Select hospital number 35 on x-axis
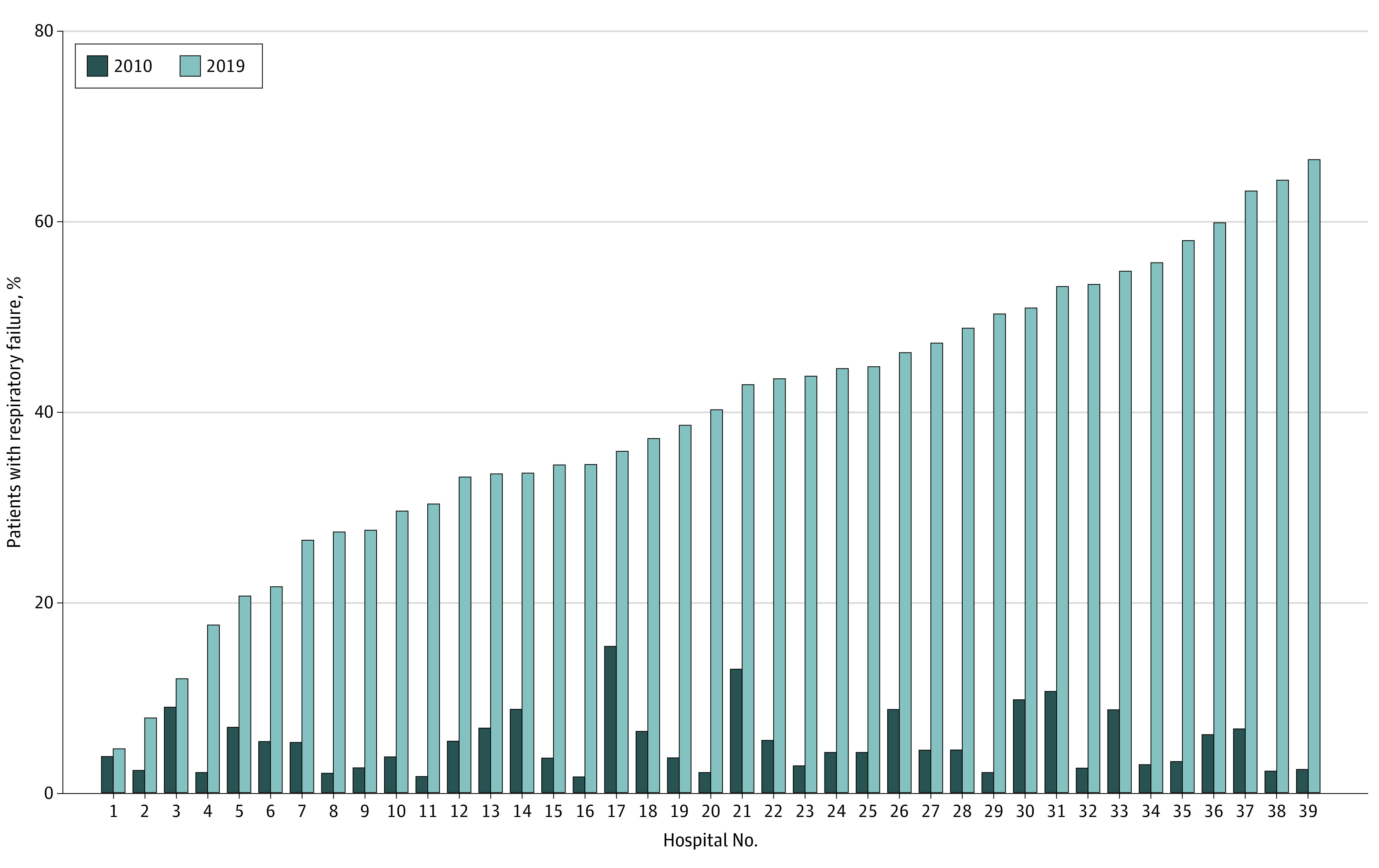 (1182, 812)
